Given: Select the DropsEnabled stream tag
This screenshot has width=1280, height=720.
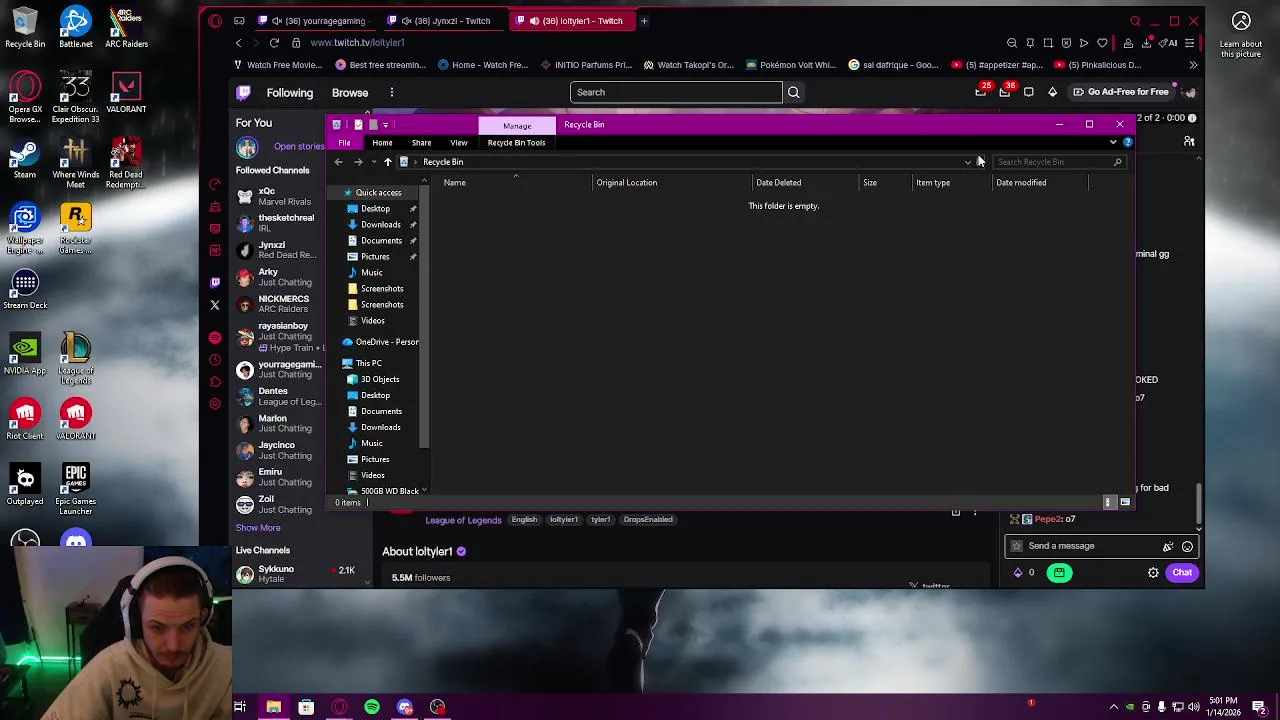Looking at the screenshot, I should click(x=648, y=520).
